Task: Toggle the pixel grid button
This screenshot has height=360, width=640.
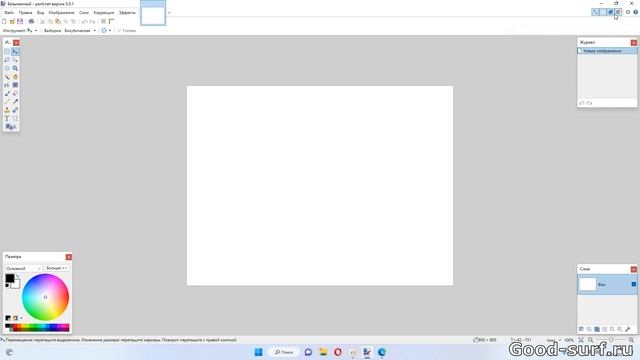Action: pyautogui.click(x=104, y=21)
